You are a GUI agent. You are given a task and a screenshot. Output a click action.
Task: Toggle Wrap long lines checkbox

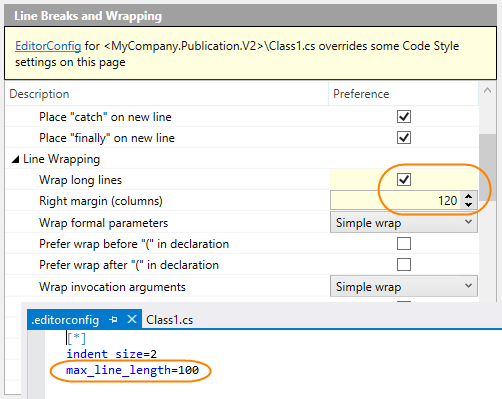tap(404, 180)
